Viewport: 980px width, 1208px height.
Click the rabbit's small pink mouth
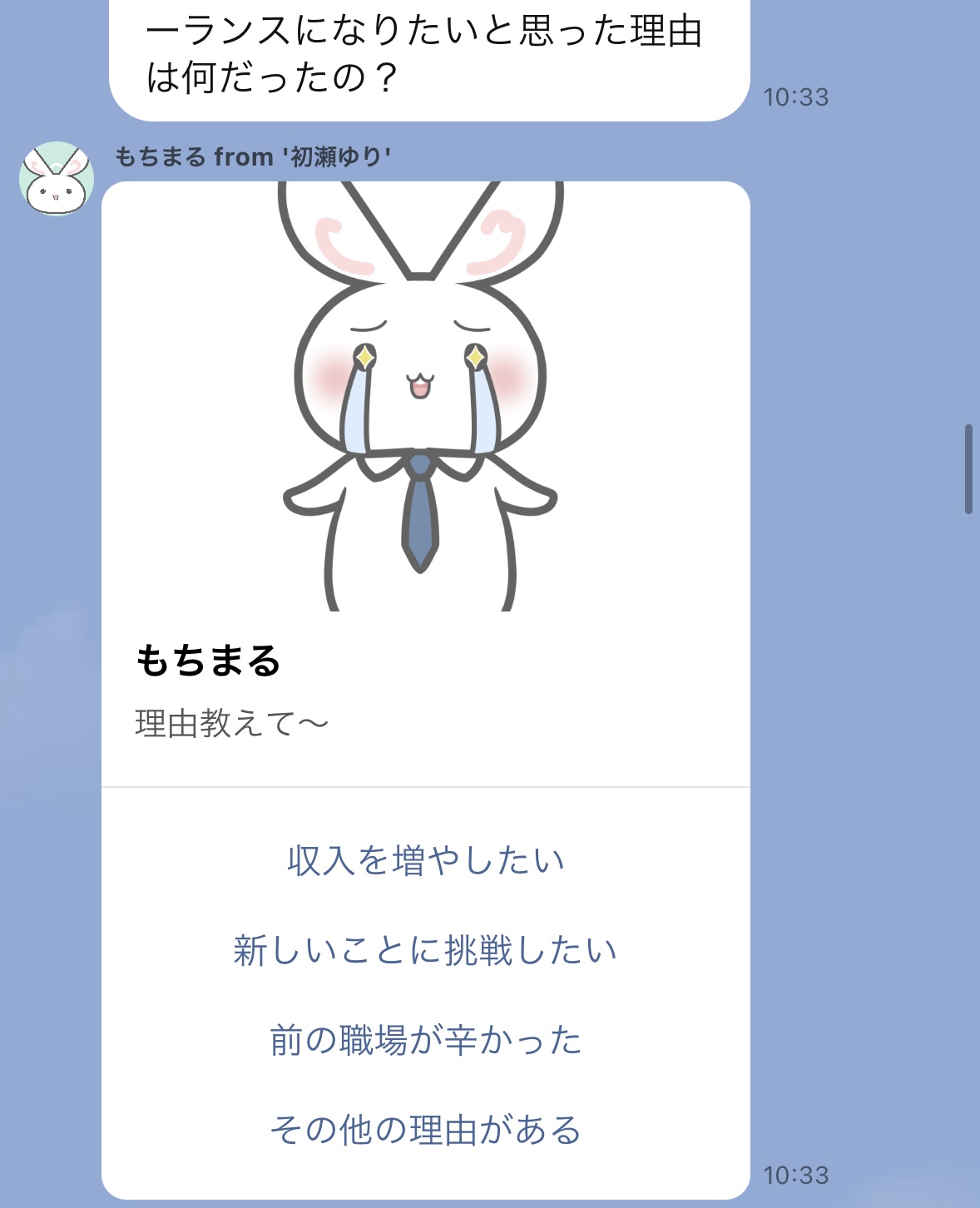[420, 386]
